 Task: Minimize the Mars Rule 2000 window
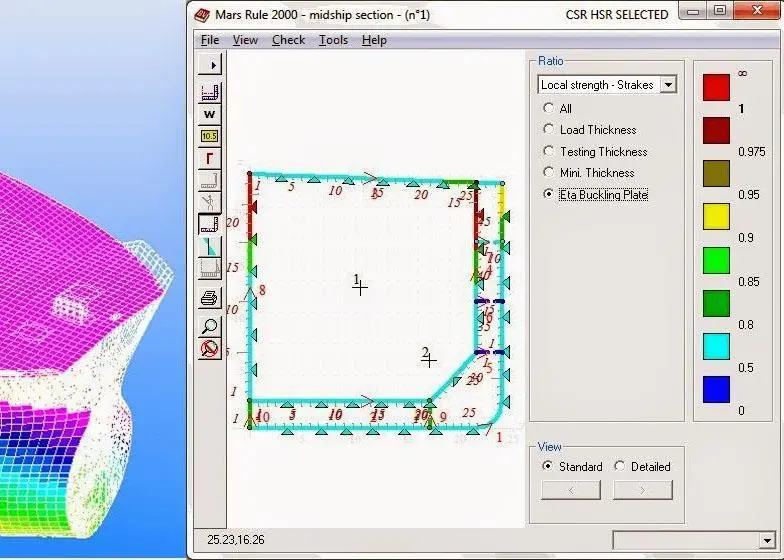click(x=693, y=11)
